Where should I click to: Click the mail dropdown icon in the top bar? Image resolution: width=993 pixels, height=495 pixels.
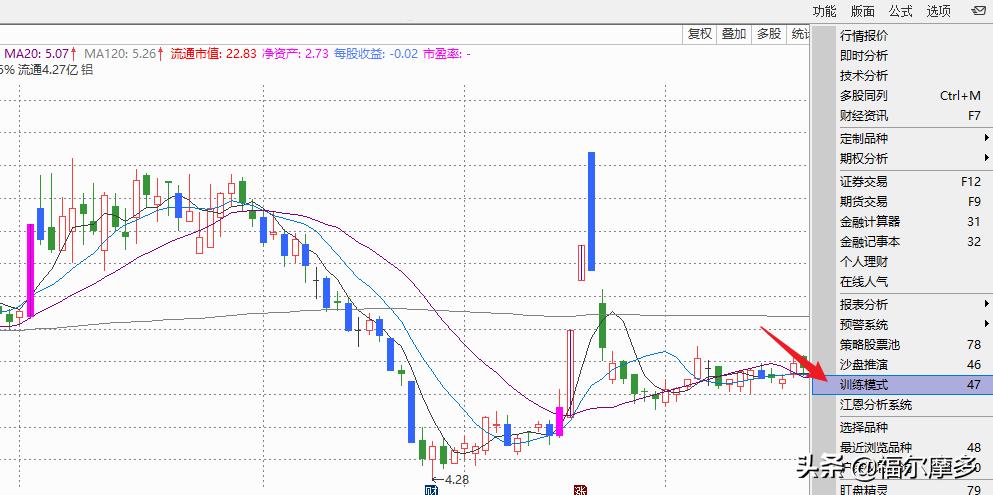point(977,11)
